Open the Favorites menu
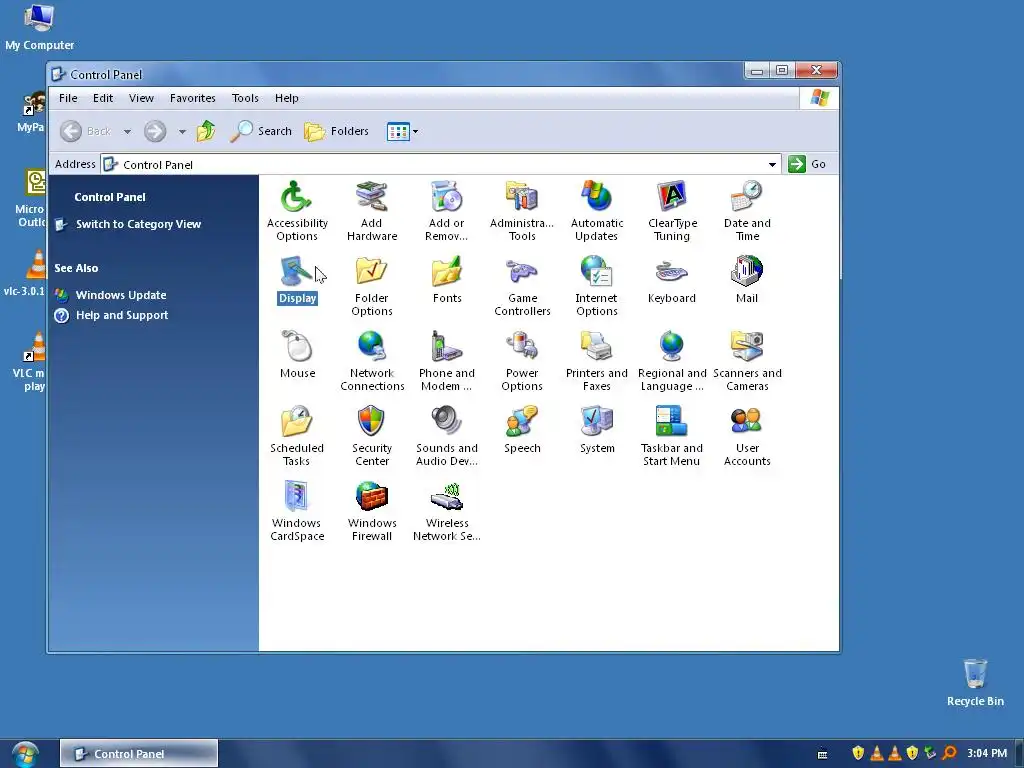Screen dimensions: 1024x768 click(x=193, y=98)
